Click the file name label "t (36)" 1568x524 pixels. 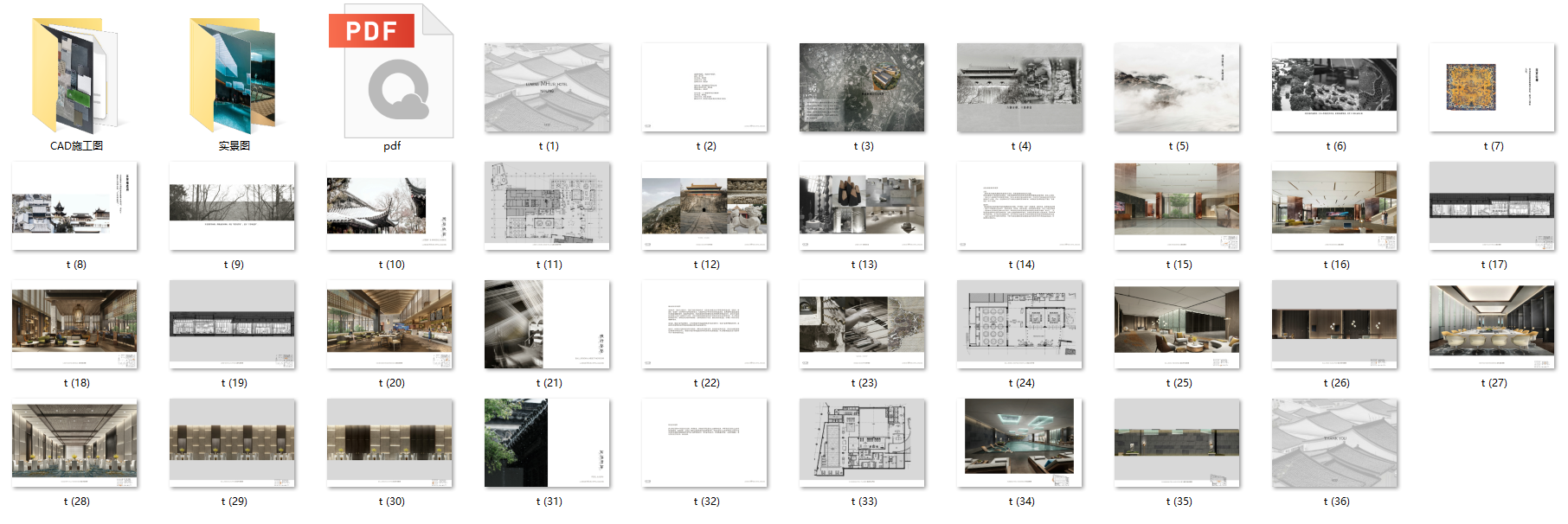point(1336,502)
